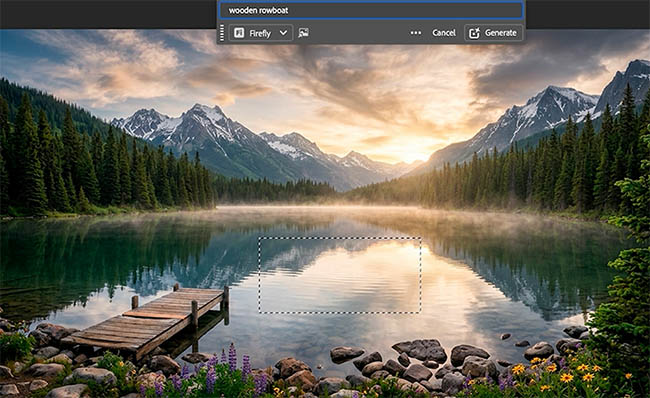Image resolution: width=650 pixels, height=398 pixels.
Task: Click the reference image icon
Action: click(x=303, y=33)
